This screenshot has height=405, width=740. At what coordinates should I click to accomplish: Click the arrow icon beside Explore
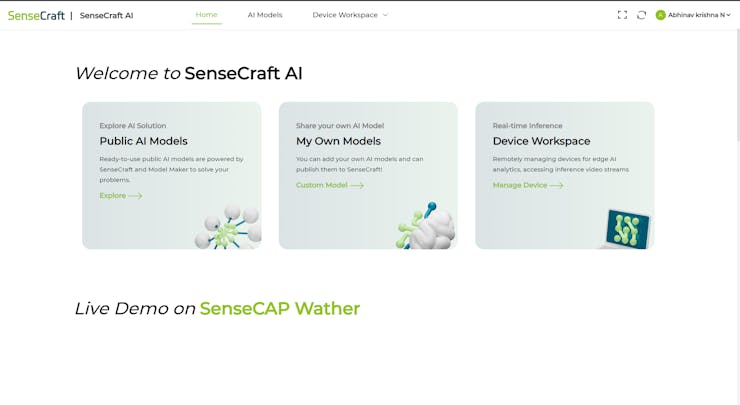point(135,196)
